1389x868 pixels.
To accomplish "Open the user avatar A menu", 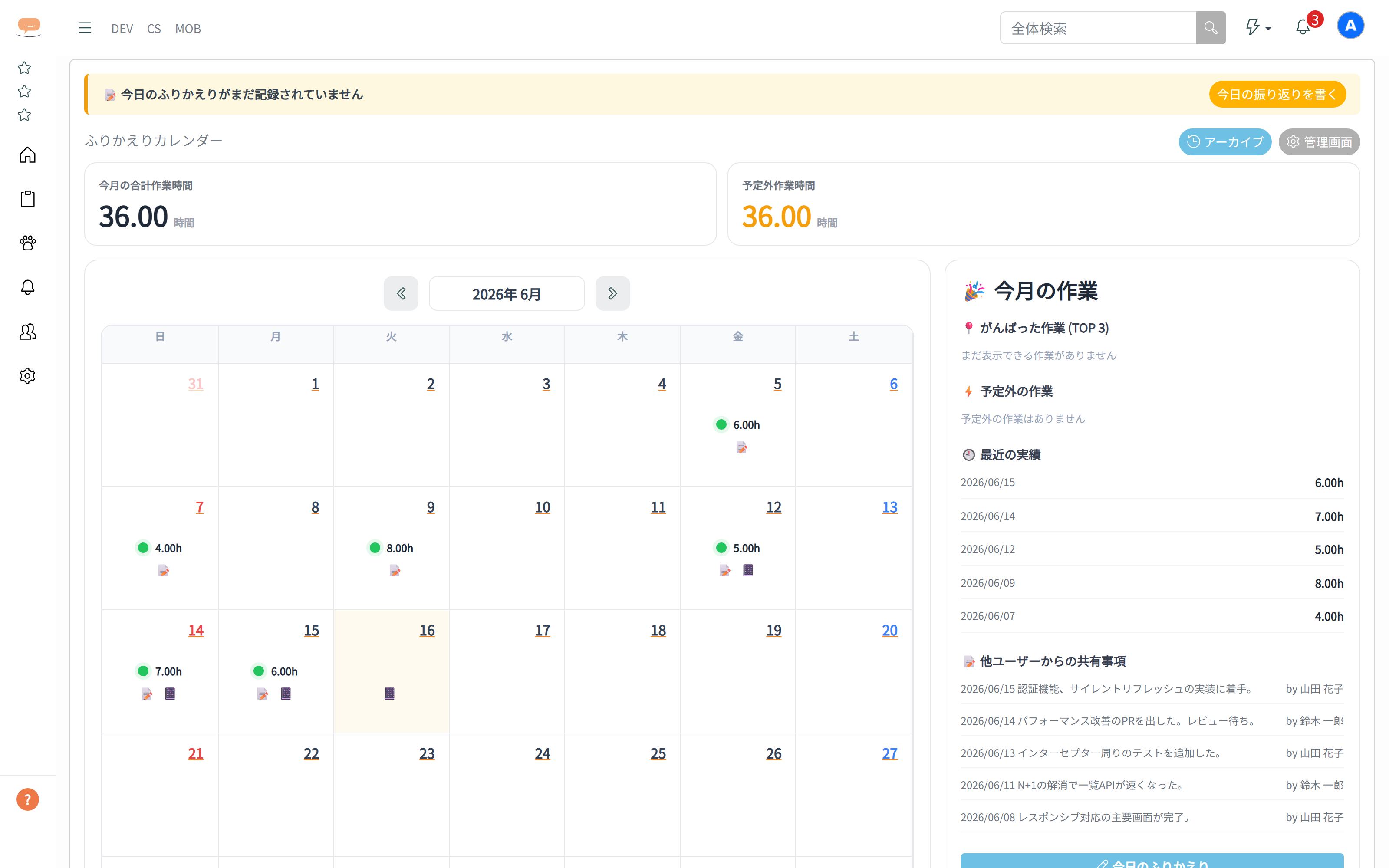I will click(x=1350, y=26).
